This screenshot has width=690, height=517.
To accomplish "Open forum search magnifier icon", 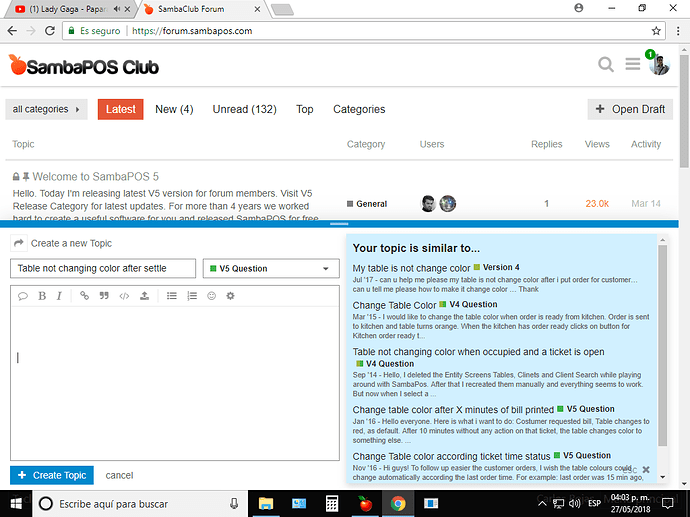I will [606, 65].
